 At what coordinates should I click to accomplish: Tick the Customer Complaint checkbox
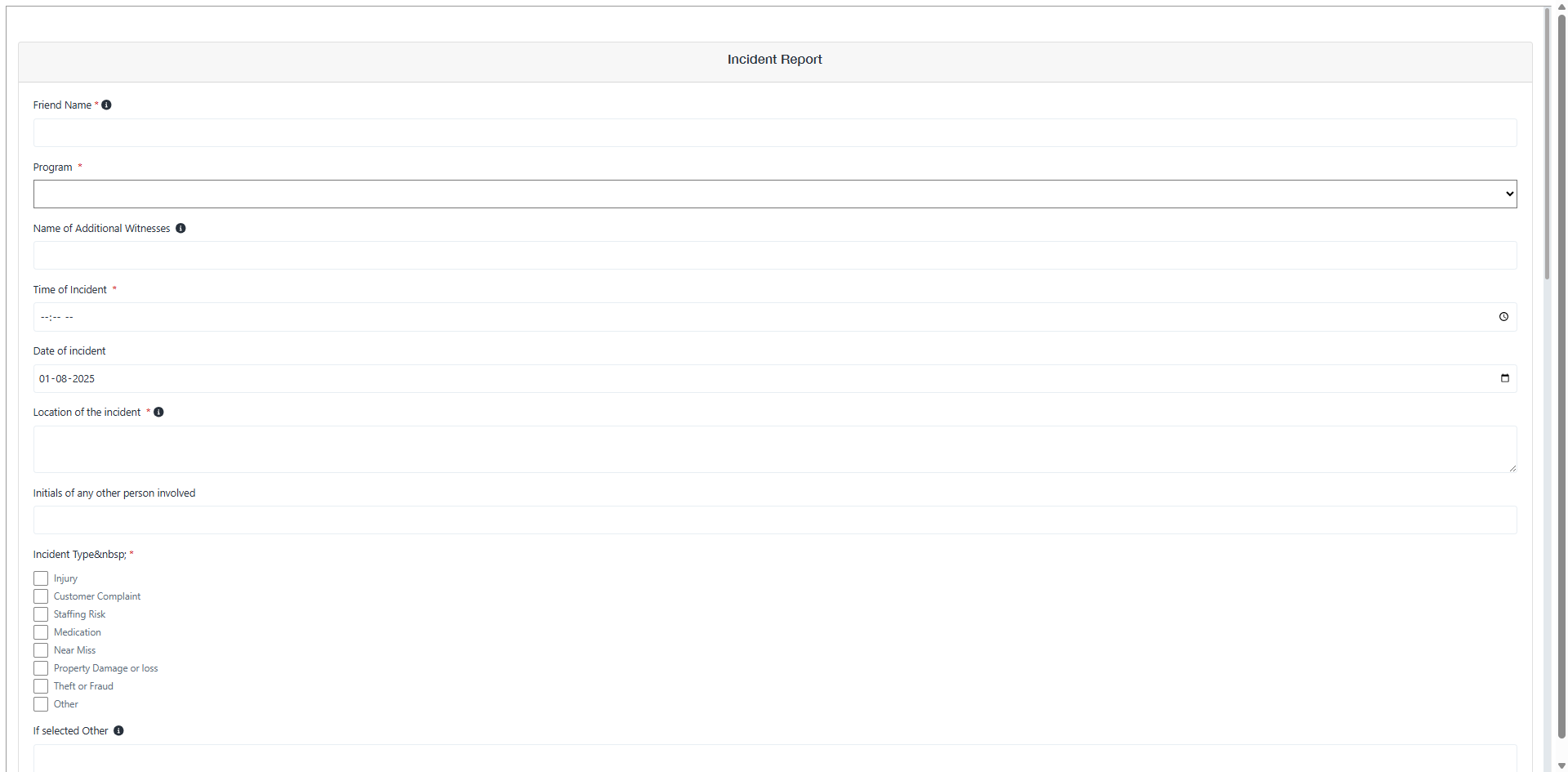(41, 596)
